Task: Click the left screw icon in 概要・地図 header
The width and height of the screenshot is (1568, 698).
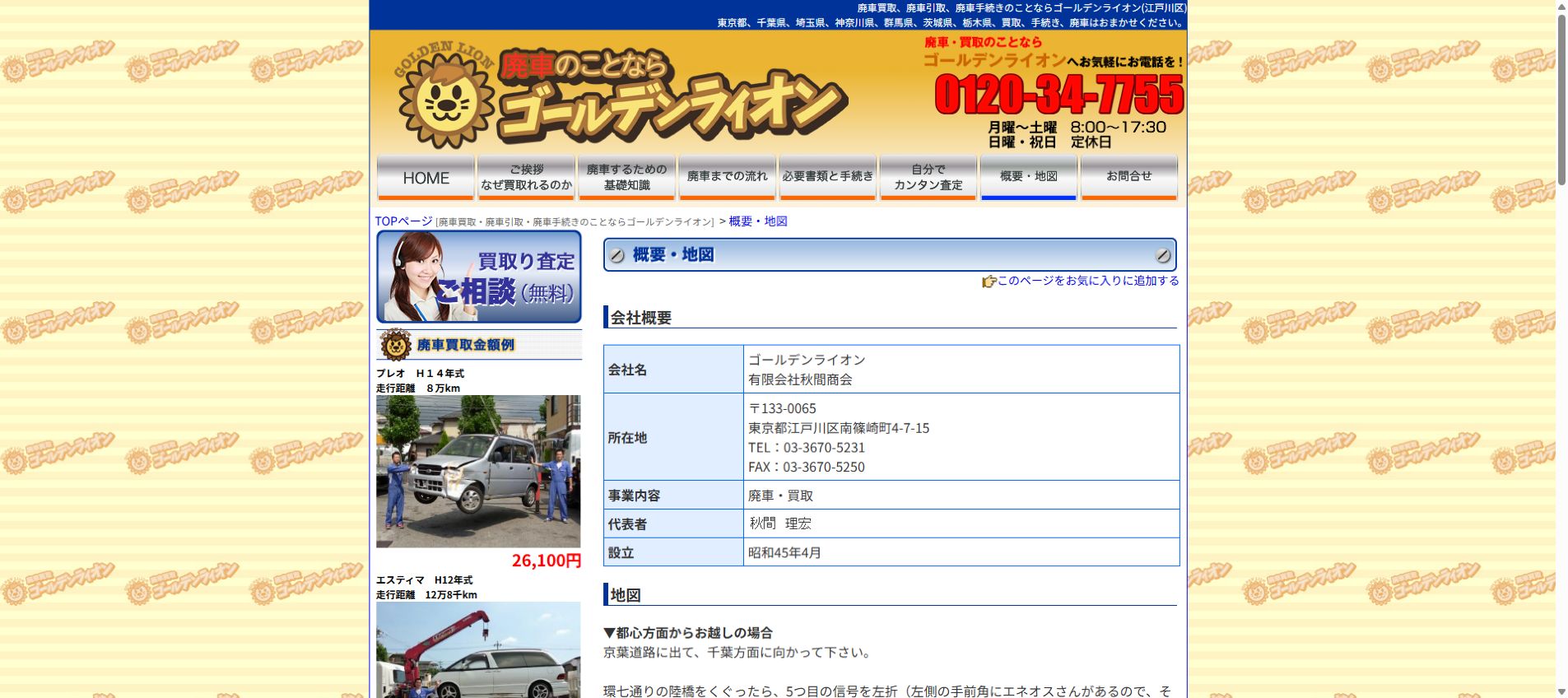Action: coord(617,255)
